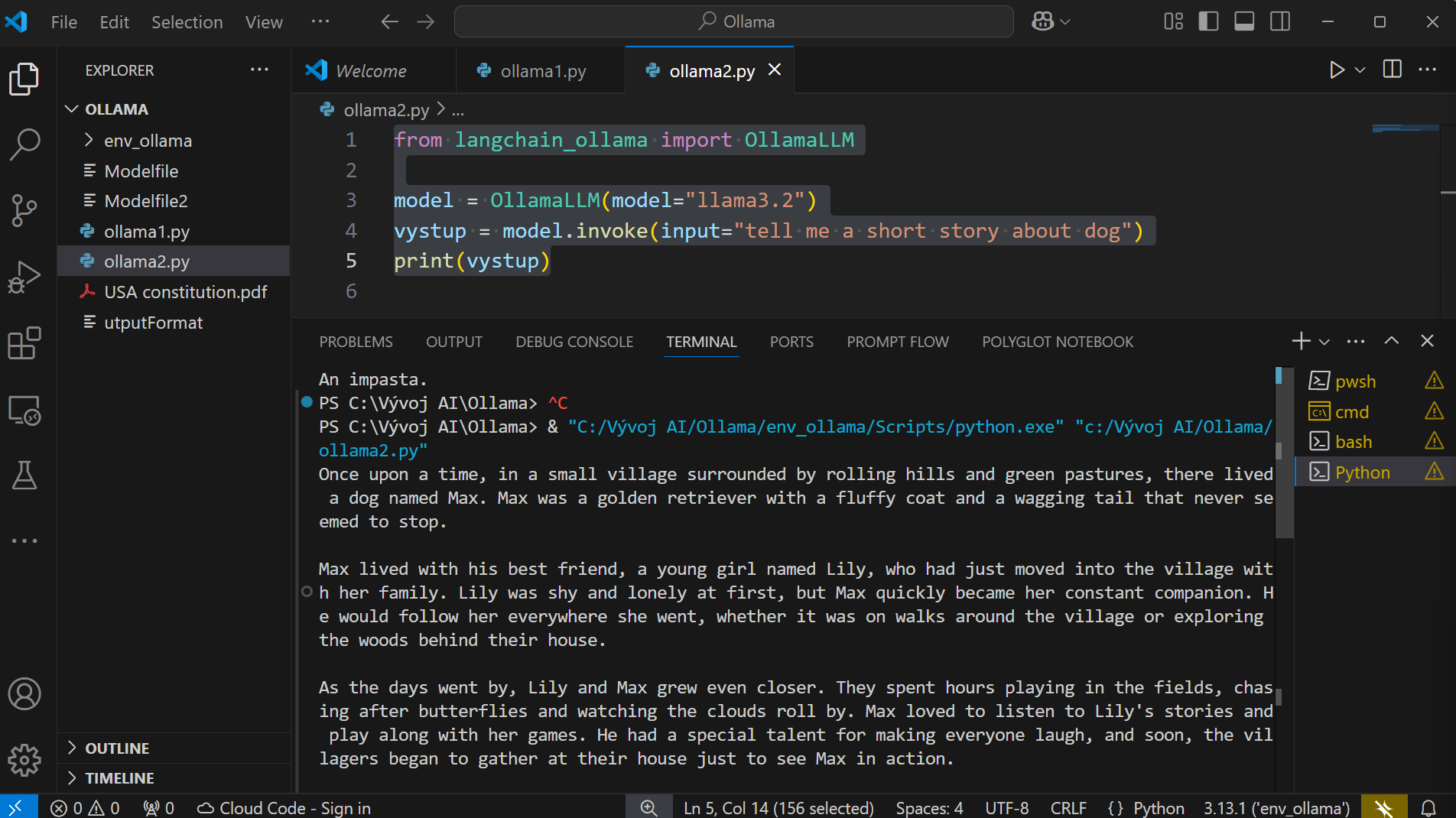Split the editor to the right
The height and width of the screenshot is (818, 1456).
[1392, 70]
